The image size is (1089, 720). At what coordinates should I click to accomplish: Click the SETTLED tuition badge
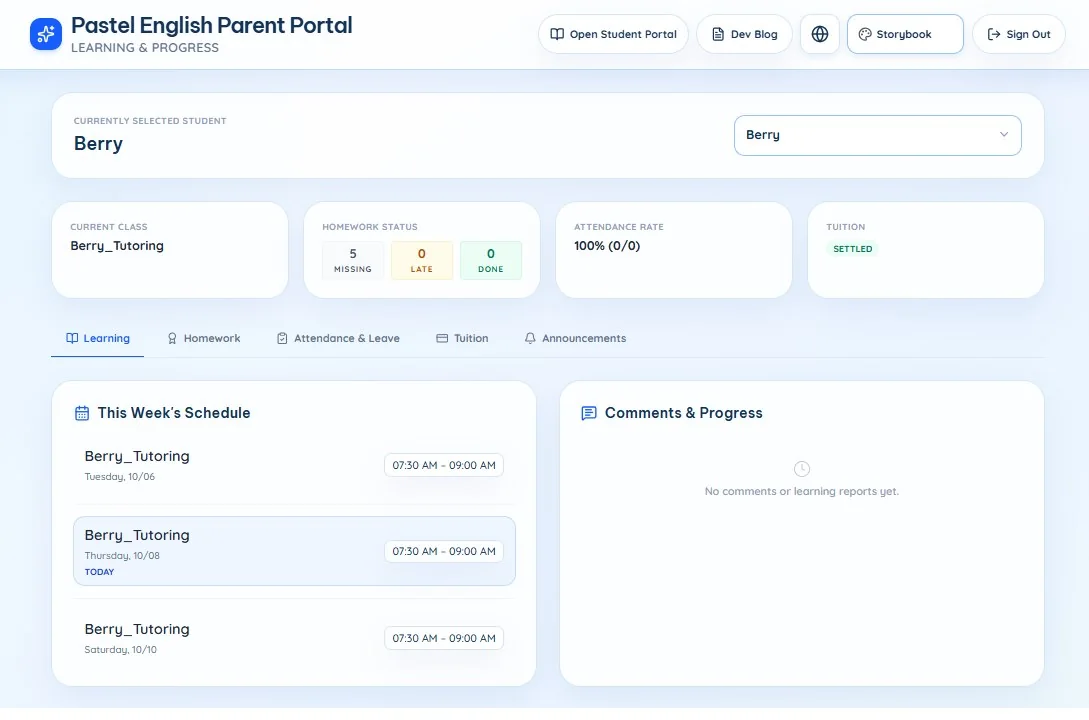[x=852, y=249]
